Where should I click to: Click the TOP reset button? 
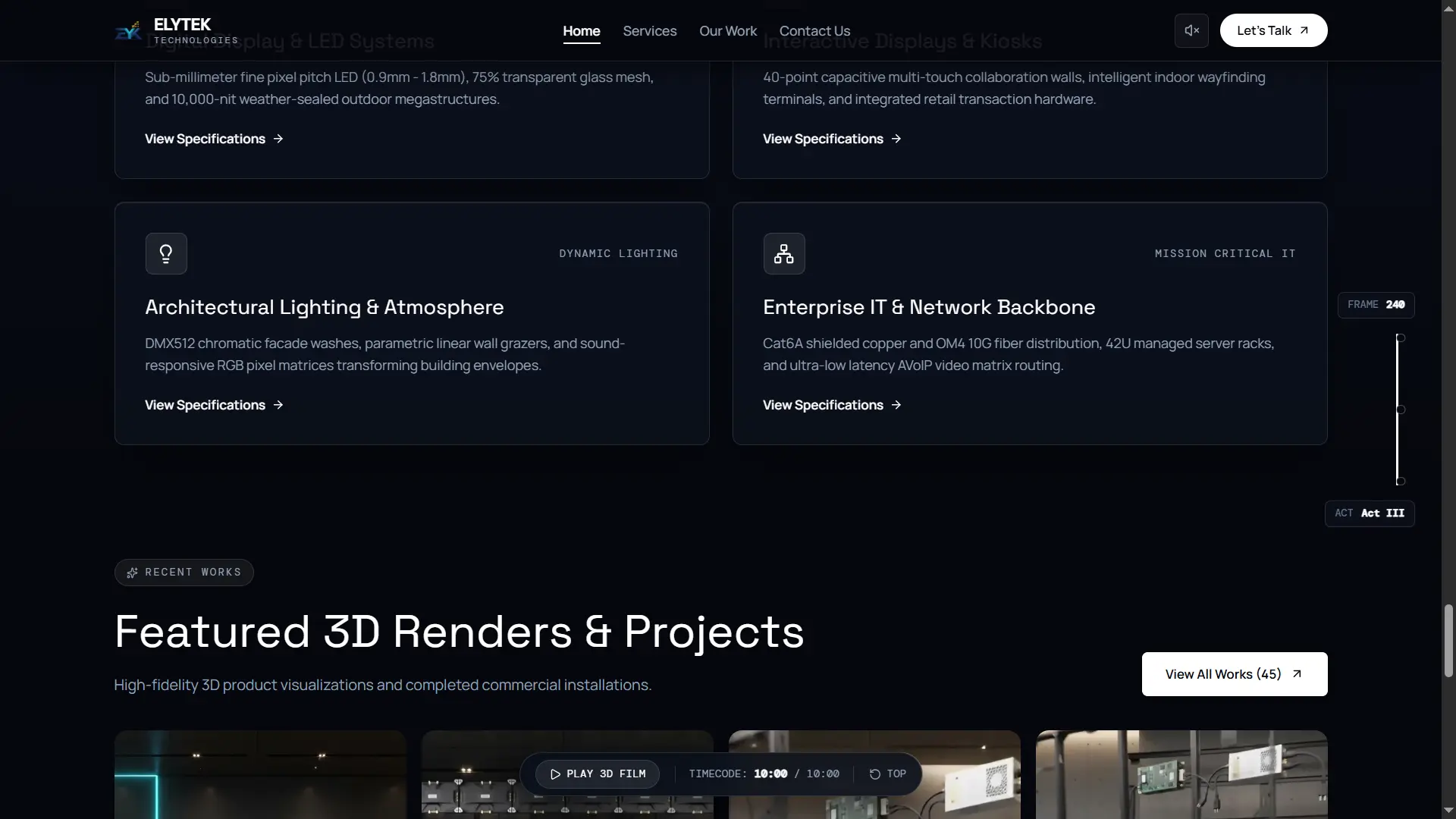[x=887, y=773]
